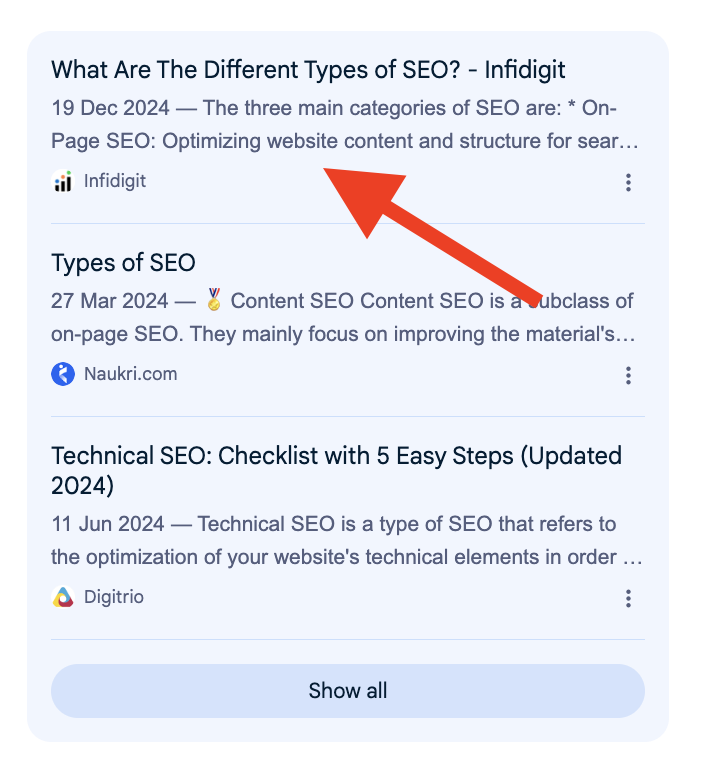
Task: Open three-dot menu for Digitrio result
Action: pos(628,598)
